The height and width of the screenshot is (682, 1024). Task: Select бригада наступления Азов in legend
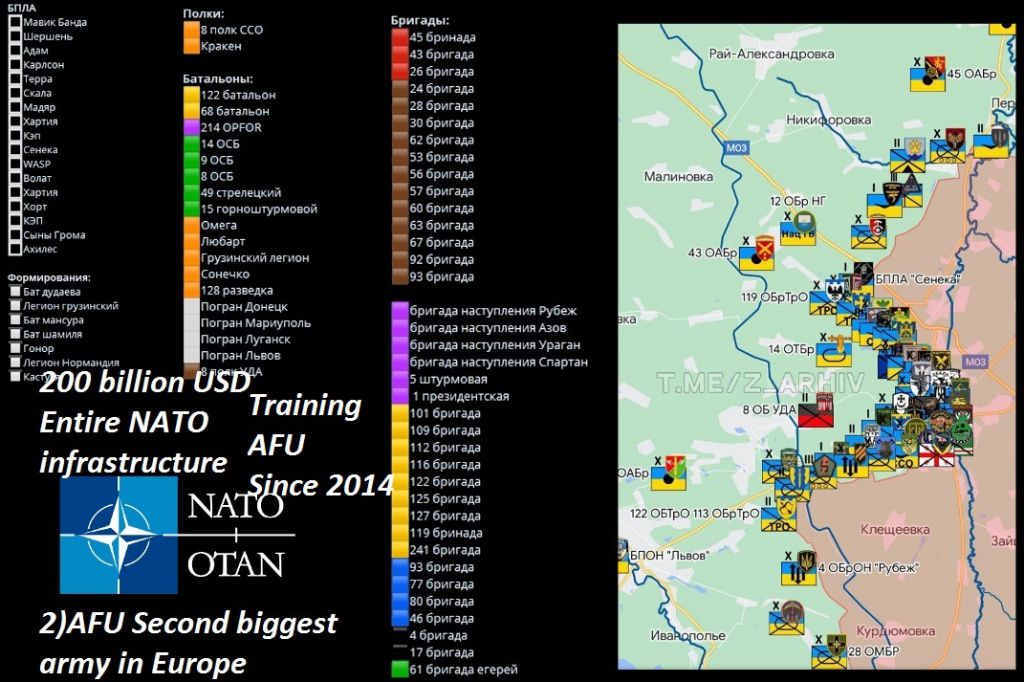tap(488, 328)
